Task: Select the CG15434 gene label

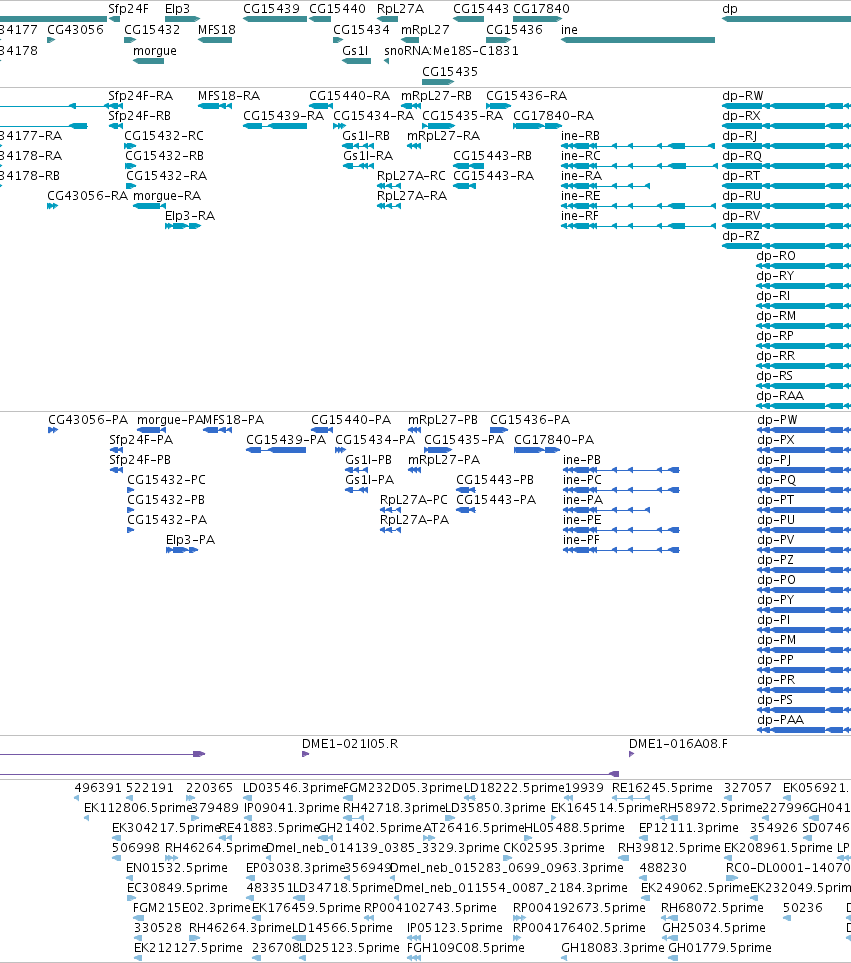Action: [x=361, y=29]
